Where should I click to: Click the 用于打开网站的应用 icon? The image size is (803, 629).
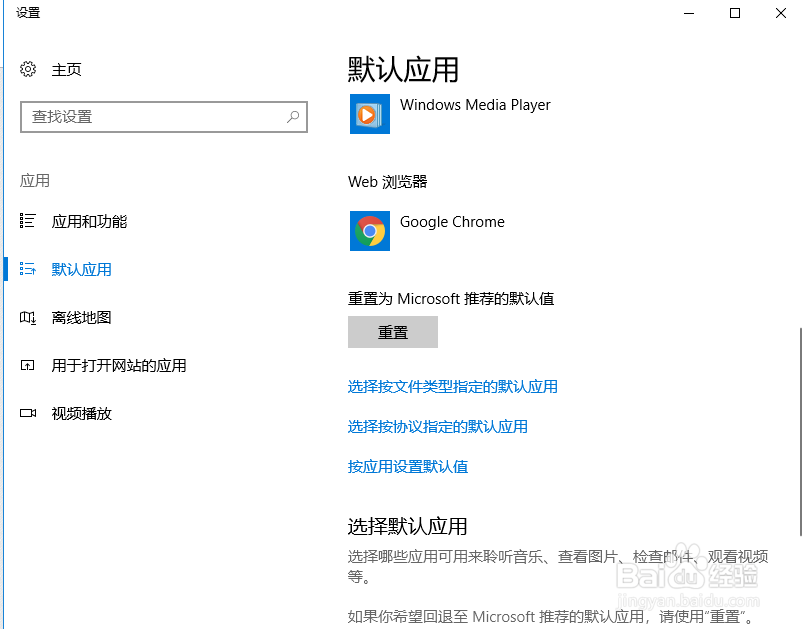[28, 365]
